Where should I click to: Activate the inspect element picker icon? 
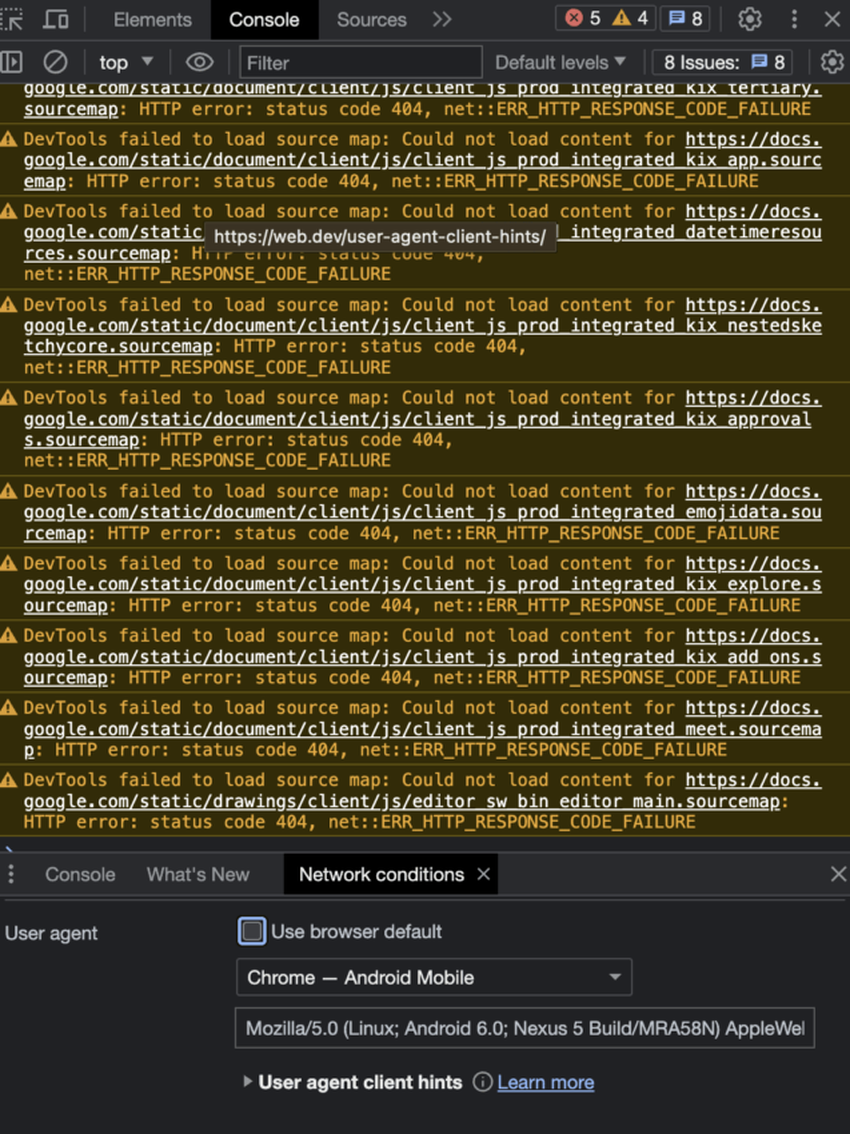coord(12,19)
